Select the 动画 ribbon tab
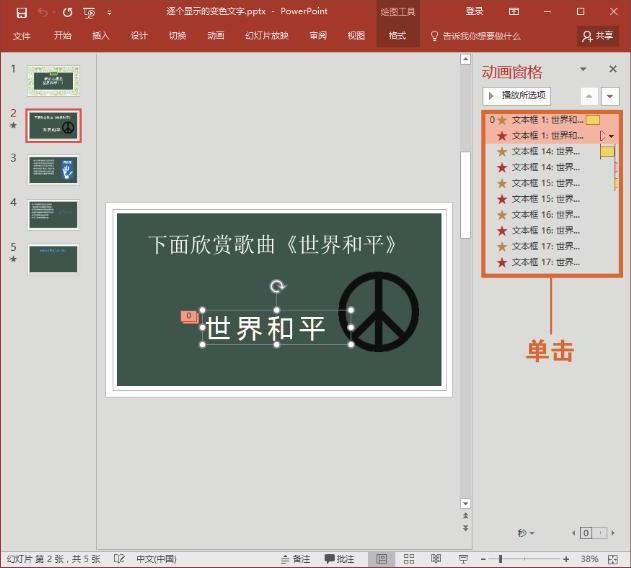 click(216, 35)
